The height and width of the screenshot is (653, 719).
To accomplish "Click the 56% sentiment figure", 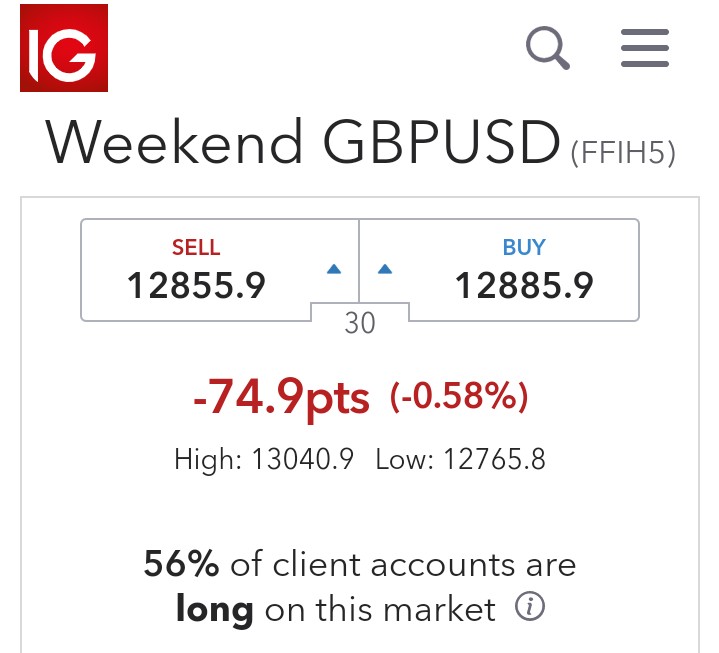I will pyautogui.click(x=181, y=563).
